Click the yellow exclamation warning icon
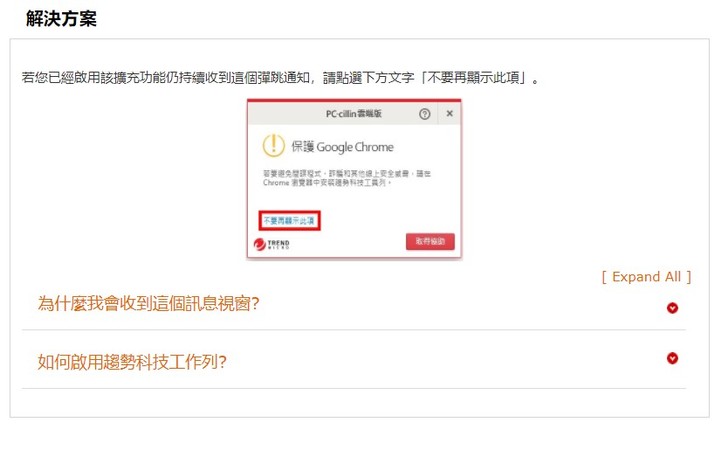 pyautogui.click(x=273, y=145)
